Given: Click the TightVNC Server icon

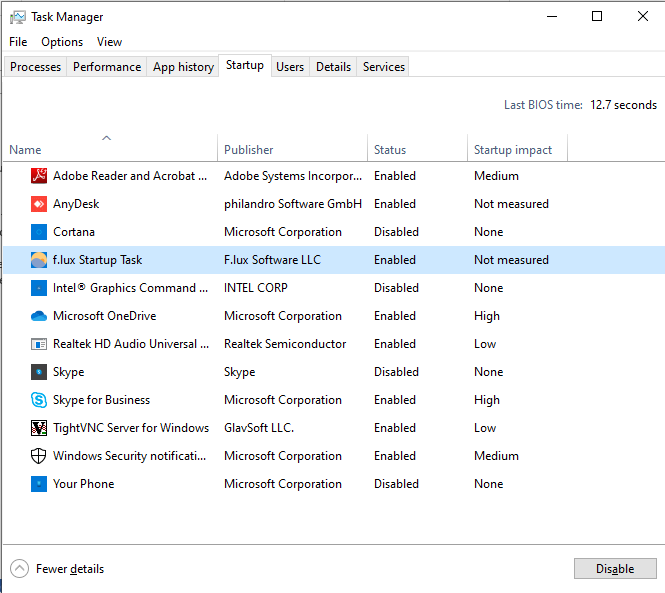Looking at the screenshot, I should click(39, 428).
